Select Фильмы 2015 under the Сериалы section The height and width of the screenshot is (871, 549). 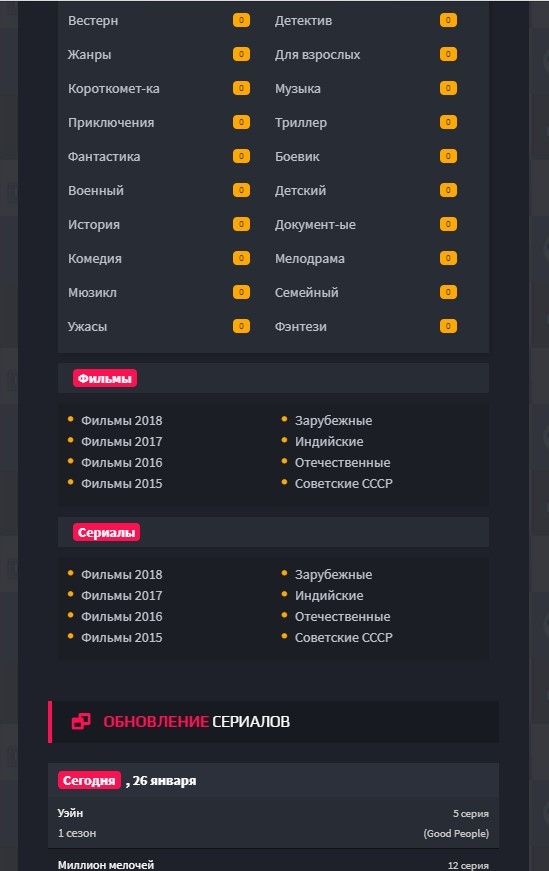122,638
